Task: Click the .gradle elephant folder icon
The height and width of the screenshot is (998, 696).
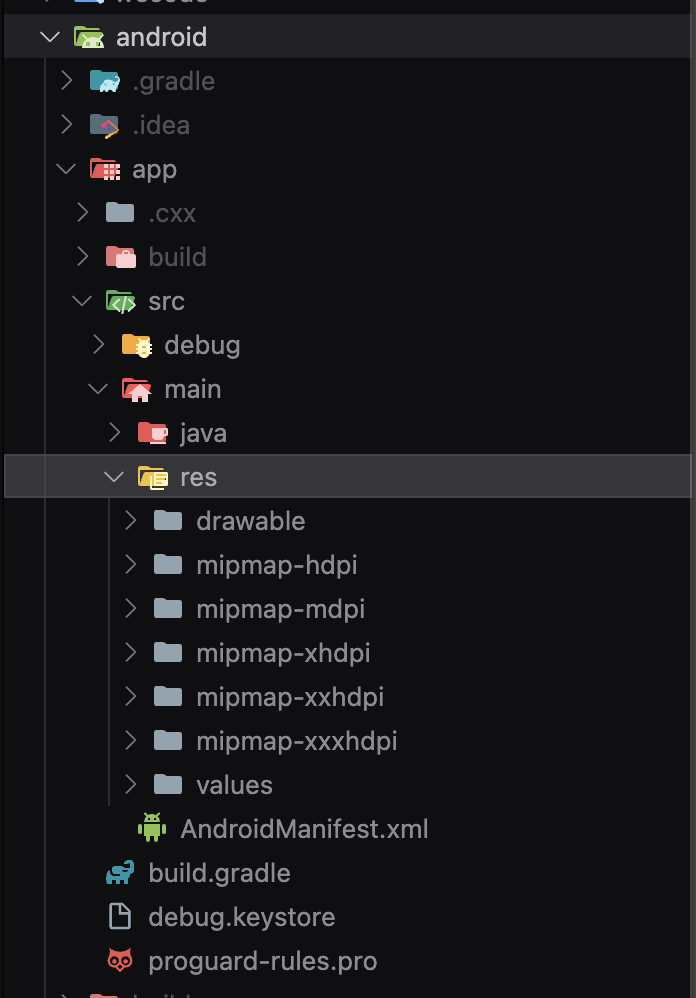Action: click(104, 81)
